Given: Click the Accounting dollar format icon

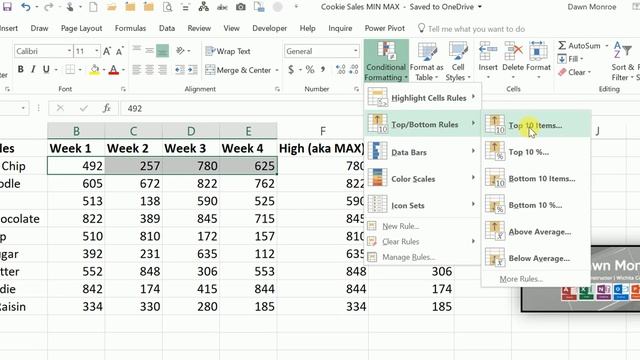Looking at the screenshot, I should (291, 69).
